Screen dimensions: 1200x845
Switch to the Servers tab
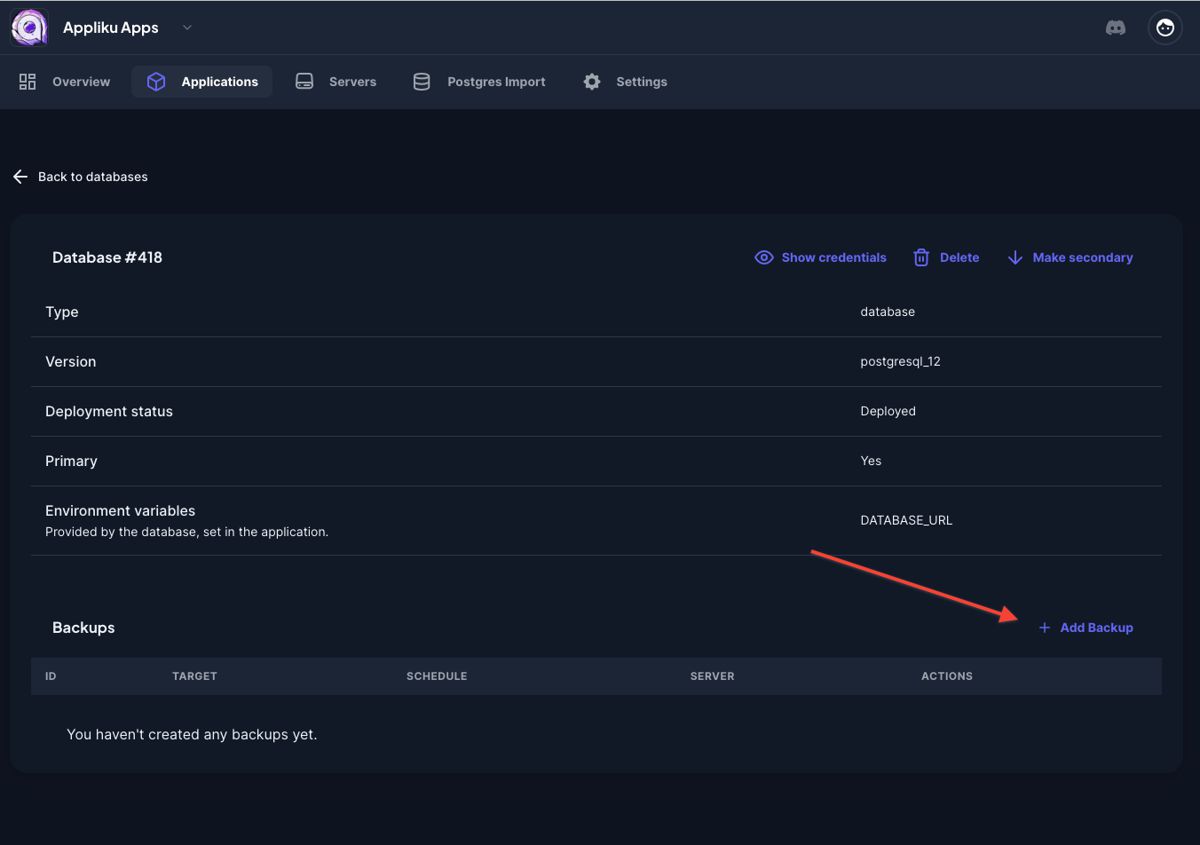coord(352,82)
